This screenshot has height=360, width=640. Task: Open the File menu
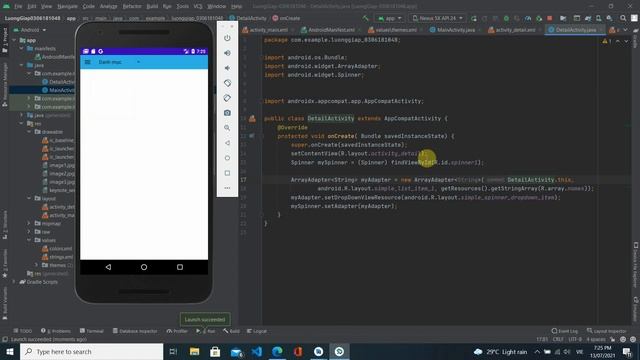[18, 7]
